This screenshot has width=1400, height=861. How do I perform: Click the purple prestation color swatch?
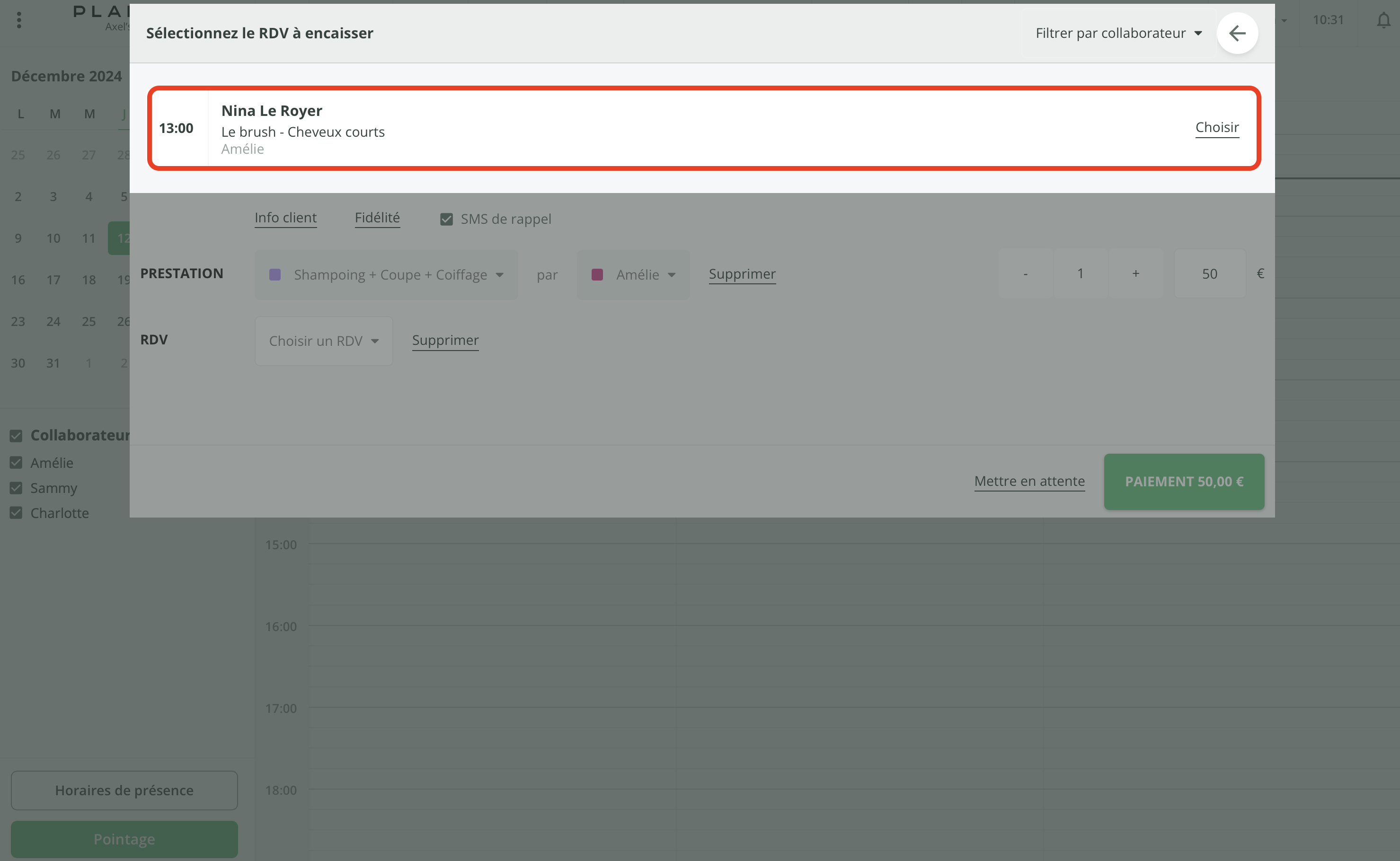275,274
